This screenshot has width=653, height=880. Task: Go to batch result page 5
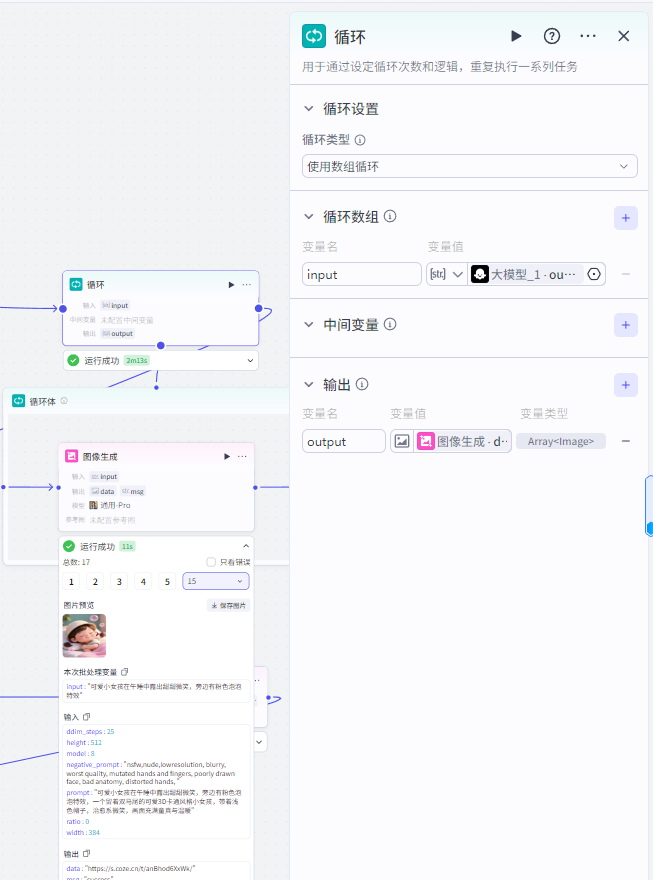[167, 581]
